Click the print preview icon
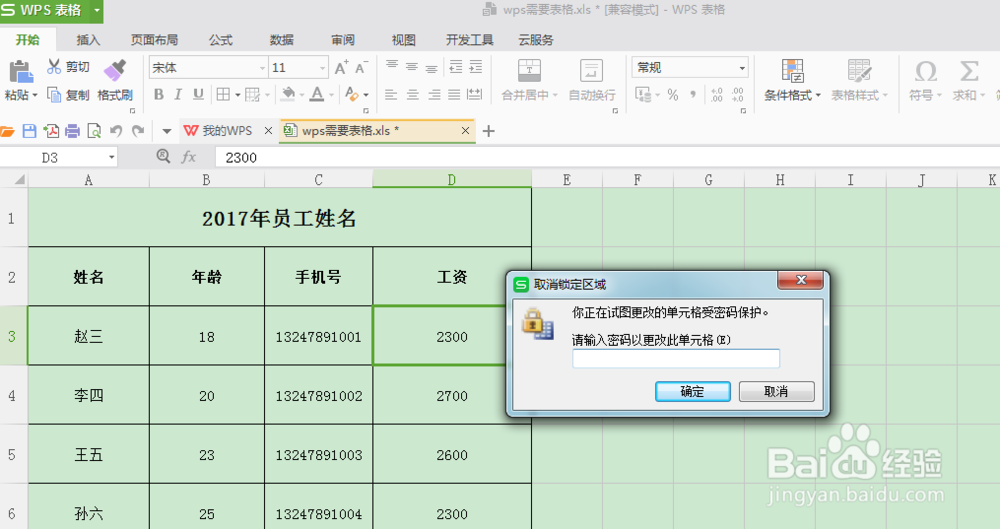Screen dimensions: 1000x529 94,131
